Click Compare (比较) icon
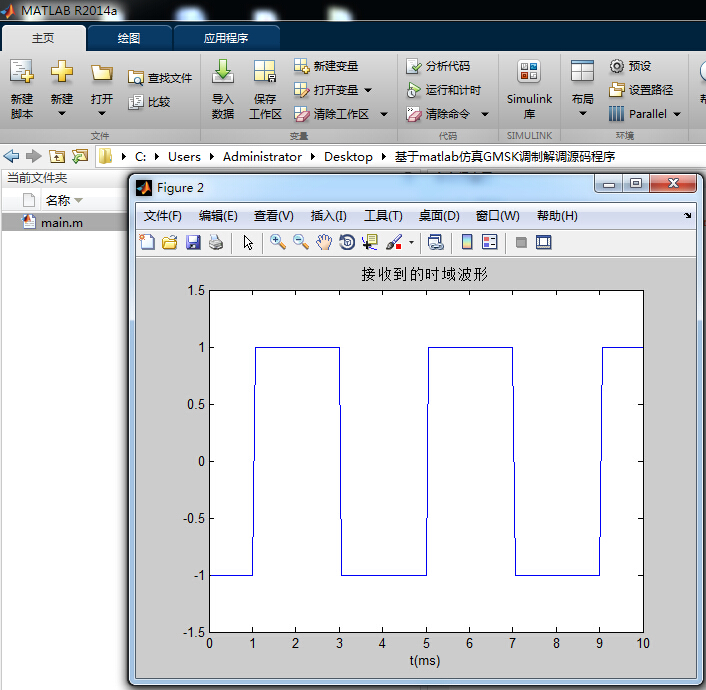The image size is (706, 690). point(135,102)
